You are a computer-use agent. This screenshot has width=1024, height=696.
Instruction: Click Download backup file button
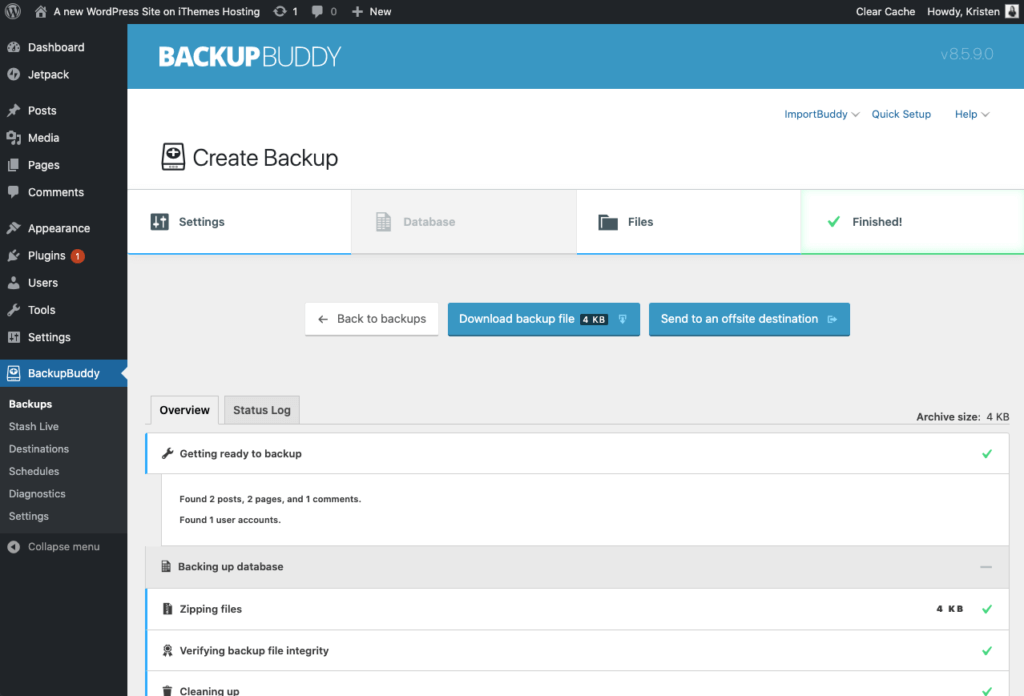click(x=543, y=319)
